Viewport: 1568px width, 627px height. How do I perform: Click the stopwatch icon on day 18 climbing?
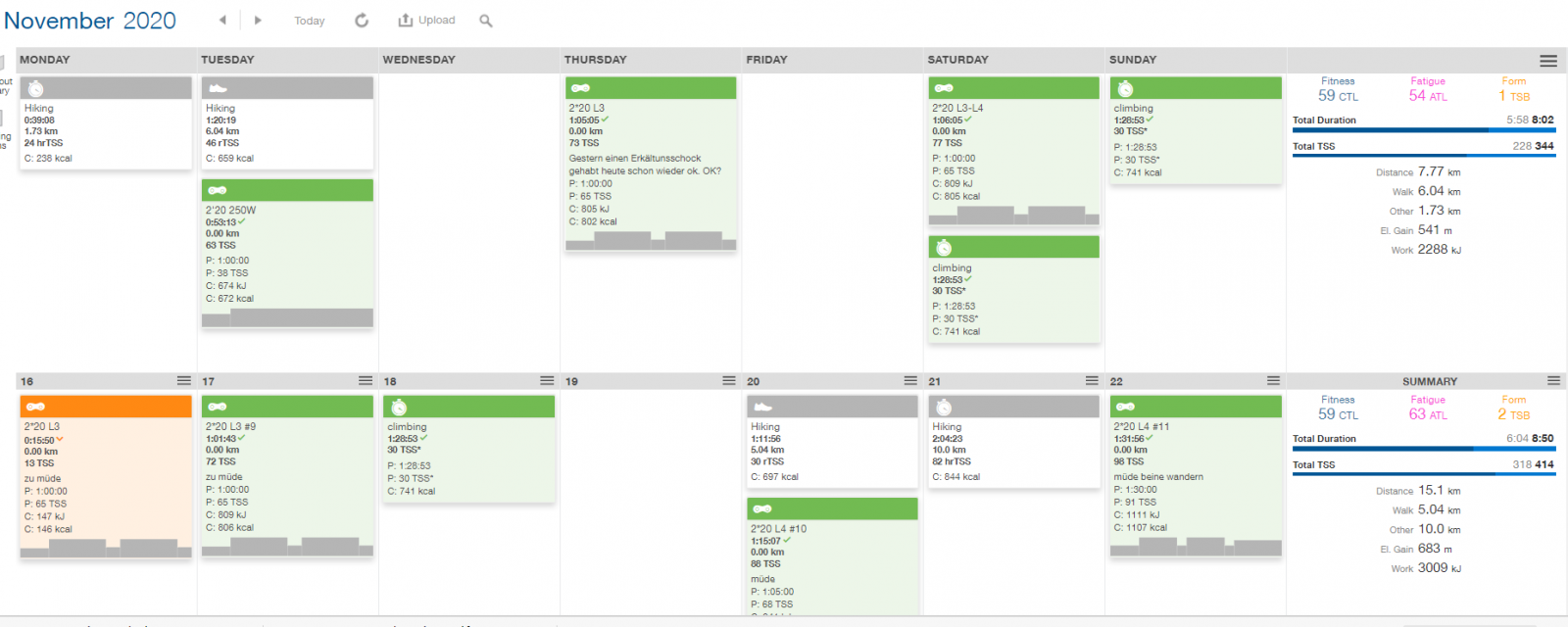(399, 407)
